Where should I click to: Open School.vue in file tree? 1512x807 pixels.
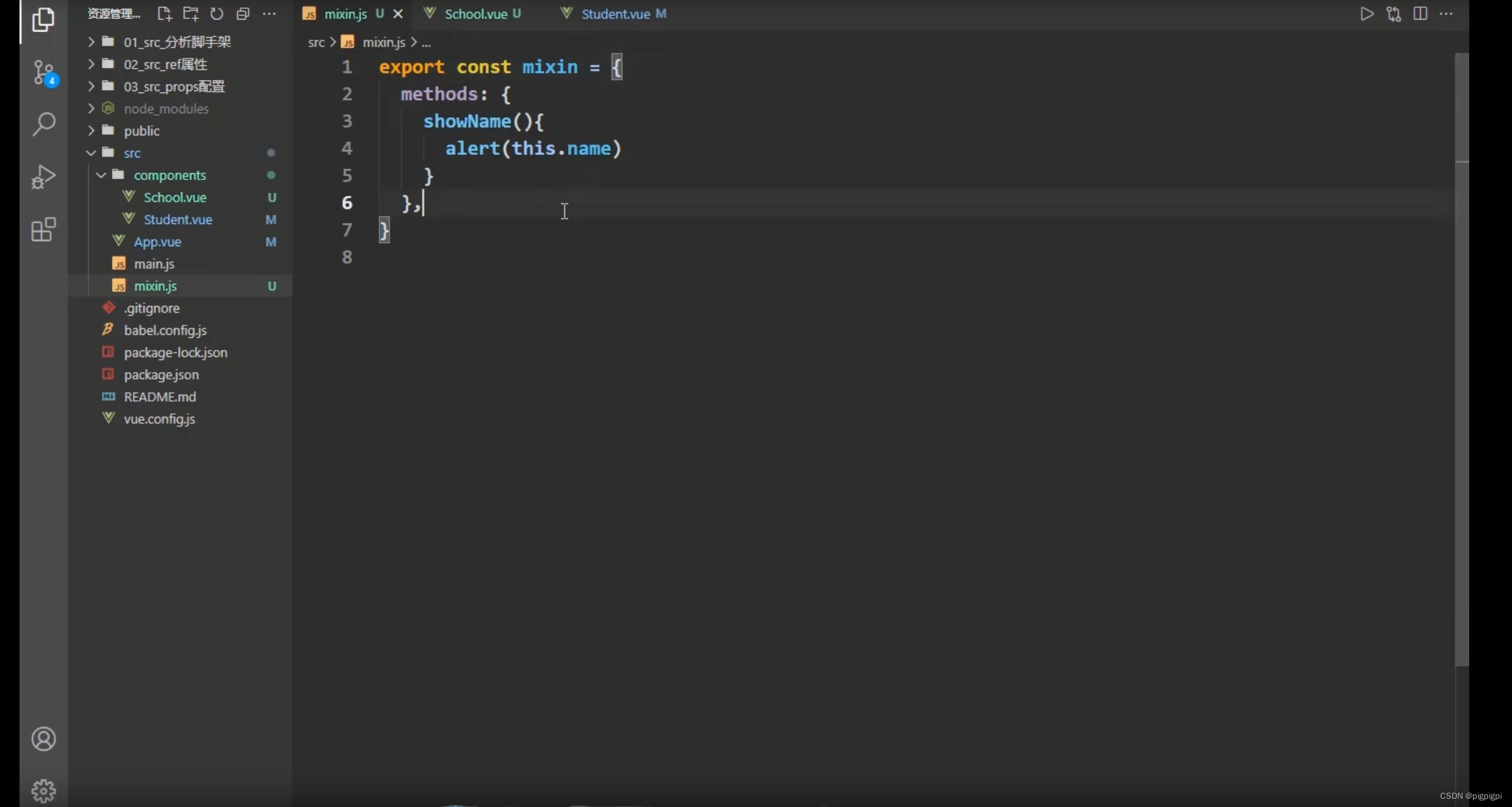175,197
